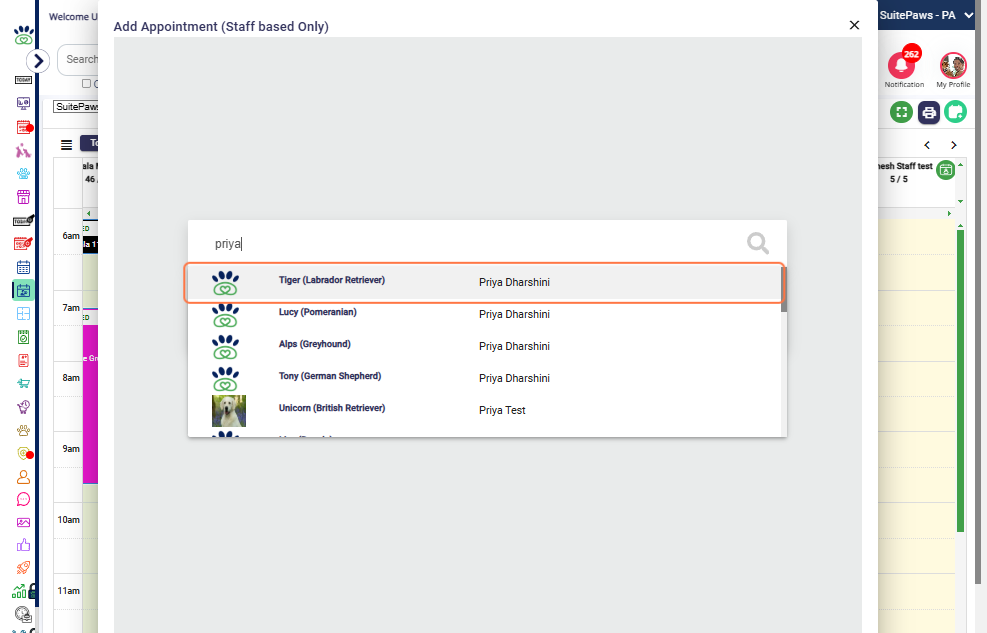Open the pink dog walking sidebar icon
This screenshot has width=987, height=633.
(23, 150)
